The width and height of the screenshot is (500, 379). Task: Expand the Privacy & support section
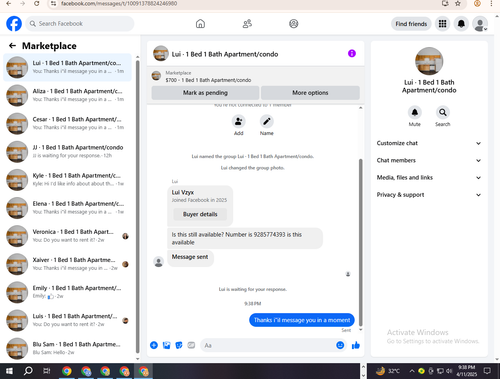[429, 195]
